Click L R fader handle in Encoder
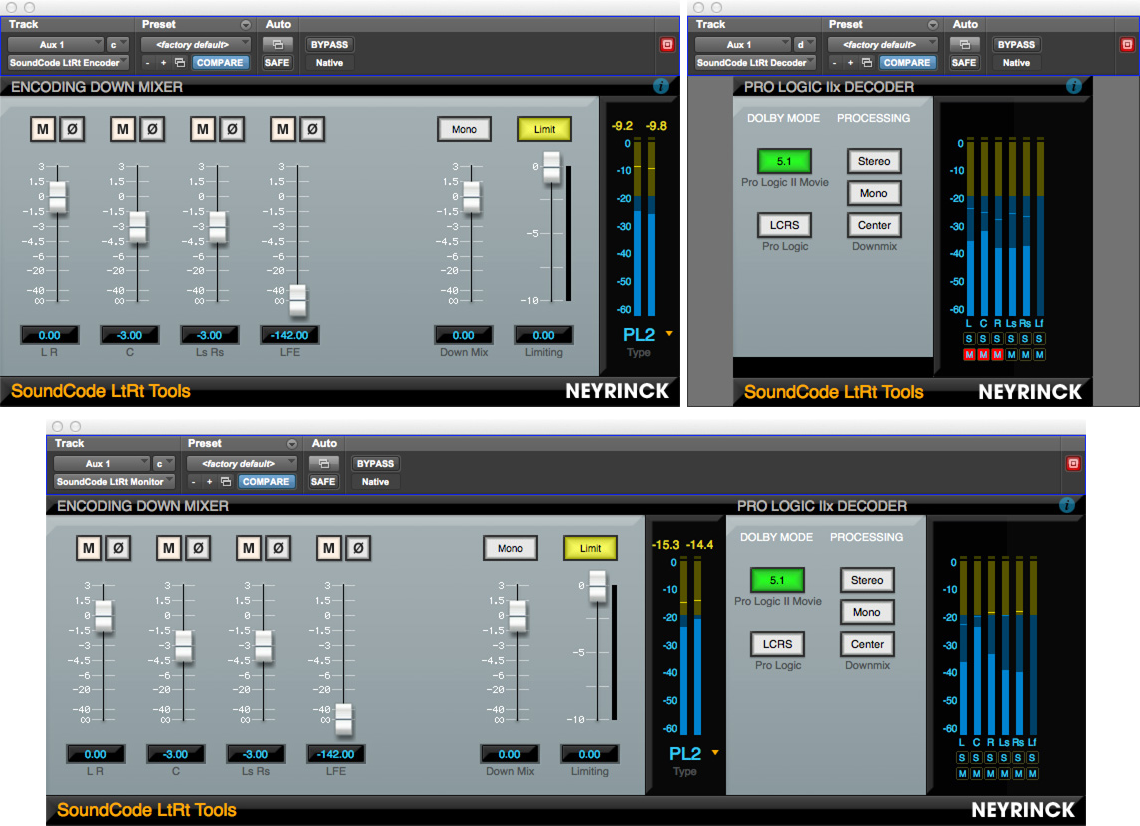Image resolution: width=1140 pixels, height=826 pixels. coord(57,196)
